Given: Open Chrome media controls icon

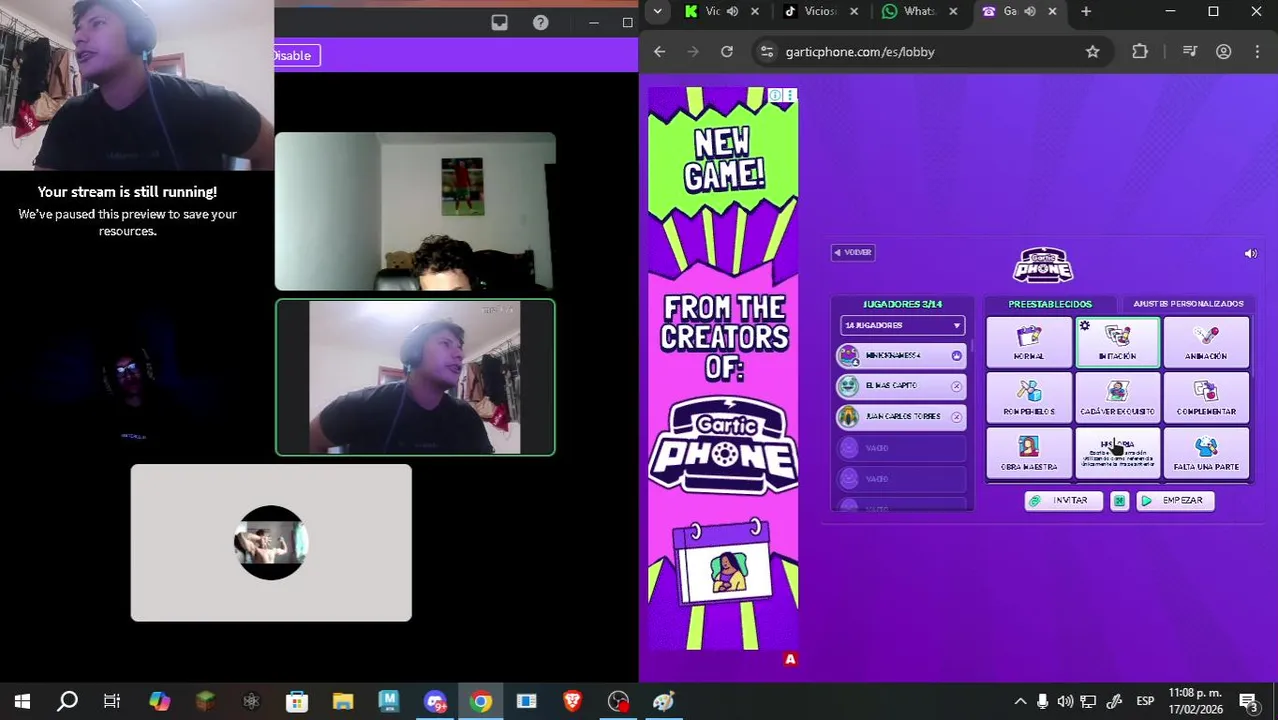Looking at the screenshot, I should click(x=1189, y=52).
